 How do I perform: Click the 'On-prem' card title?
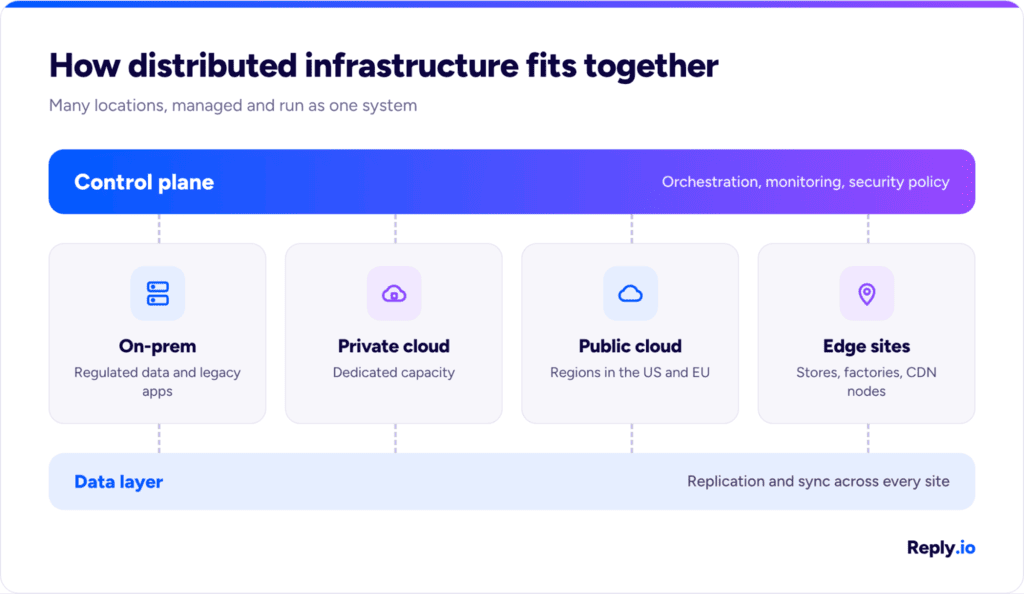pyautogui.click(x=157, y=346)
